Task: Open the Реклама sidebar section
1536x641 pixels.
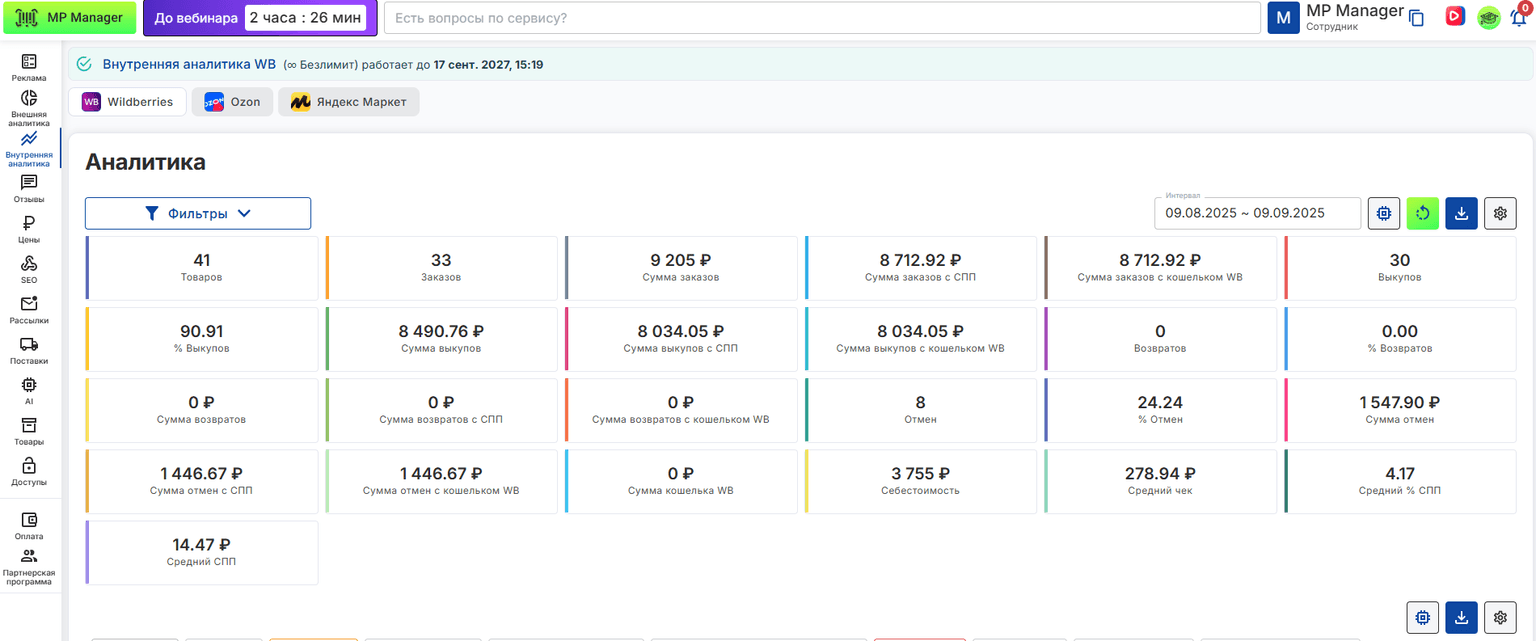Action: pyautogui.click(x=29, y=67)
